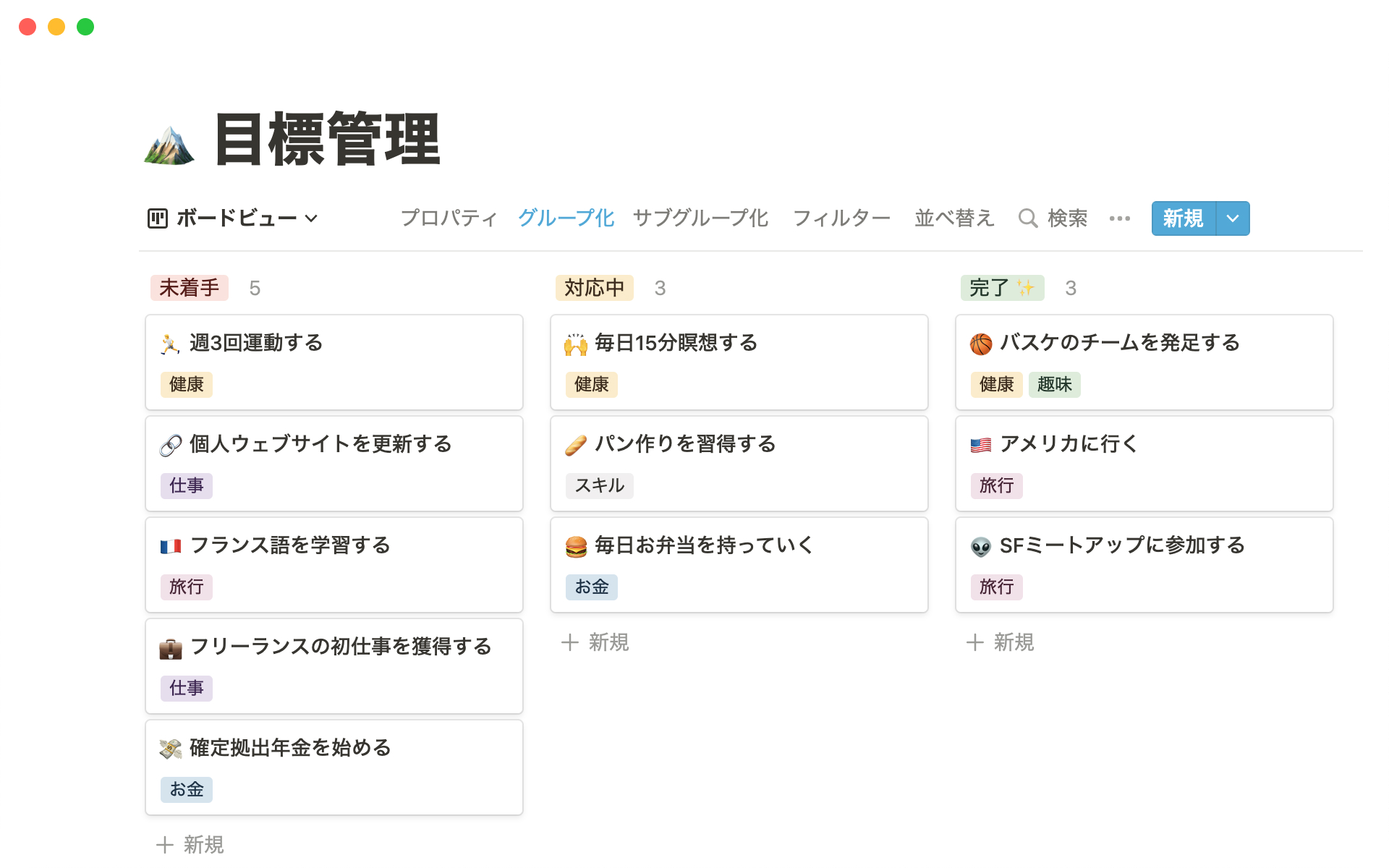
Task: Click the mountain page icon beside 目標管理
Action: tap(169, 145)
